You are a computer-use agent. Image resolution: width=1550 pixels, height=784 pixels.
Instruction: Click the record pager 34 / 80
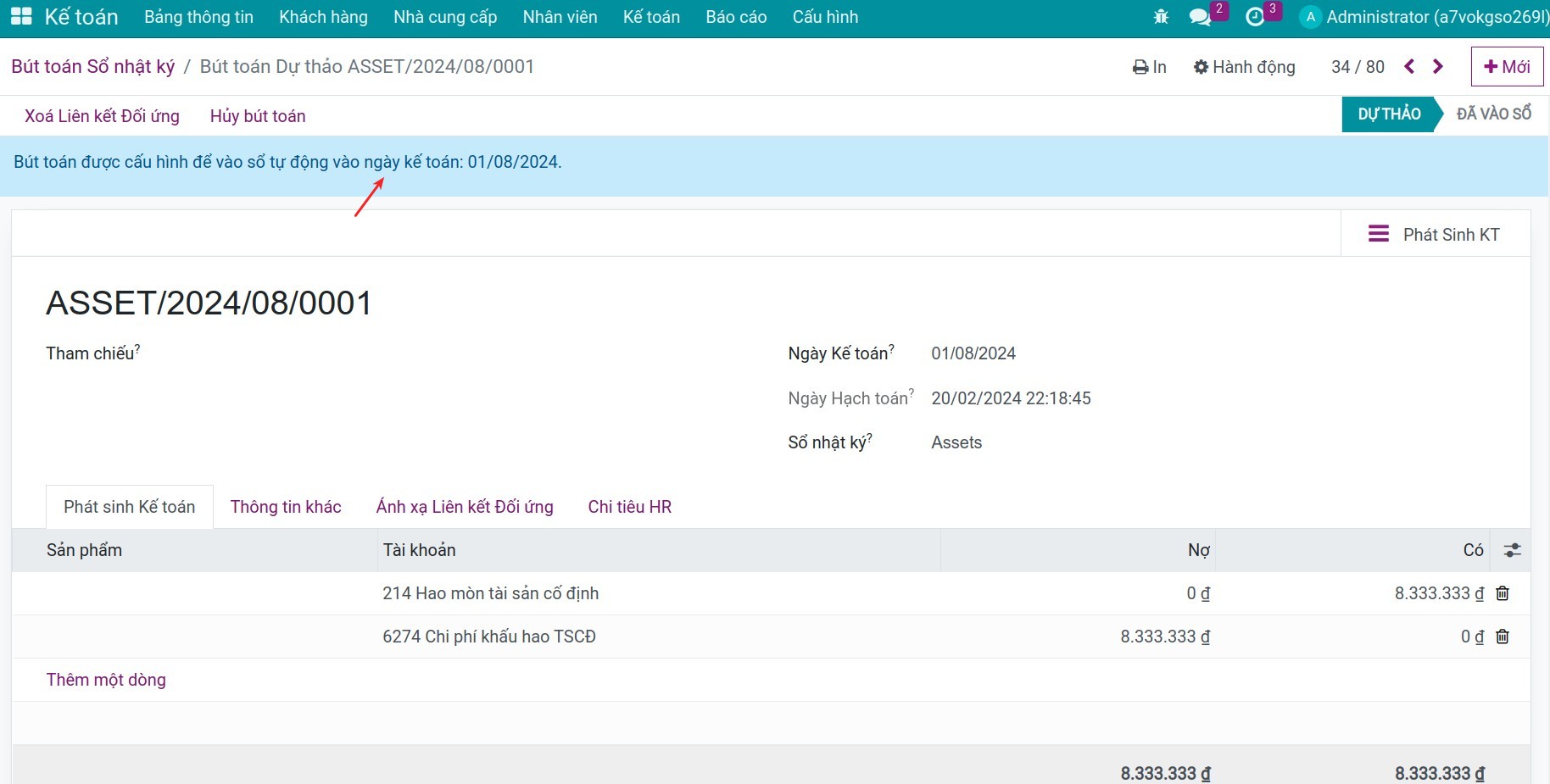(1358, 67)
